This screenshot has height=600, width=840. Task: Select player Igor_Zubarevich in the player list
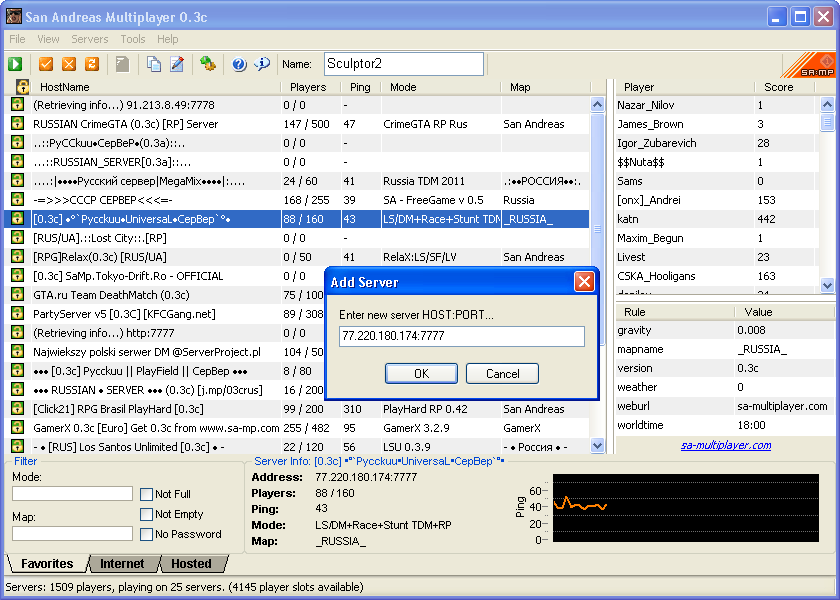(717, 143)
